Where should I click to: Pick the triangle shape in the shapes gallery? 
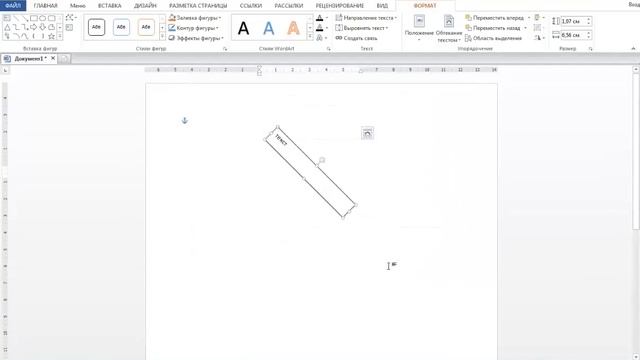[x=7, y=27]
